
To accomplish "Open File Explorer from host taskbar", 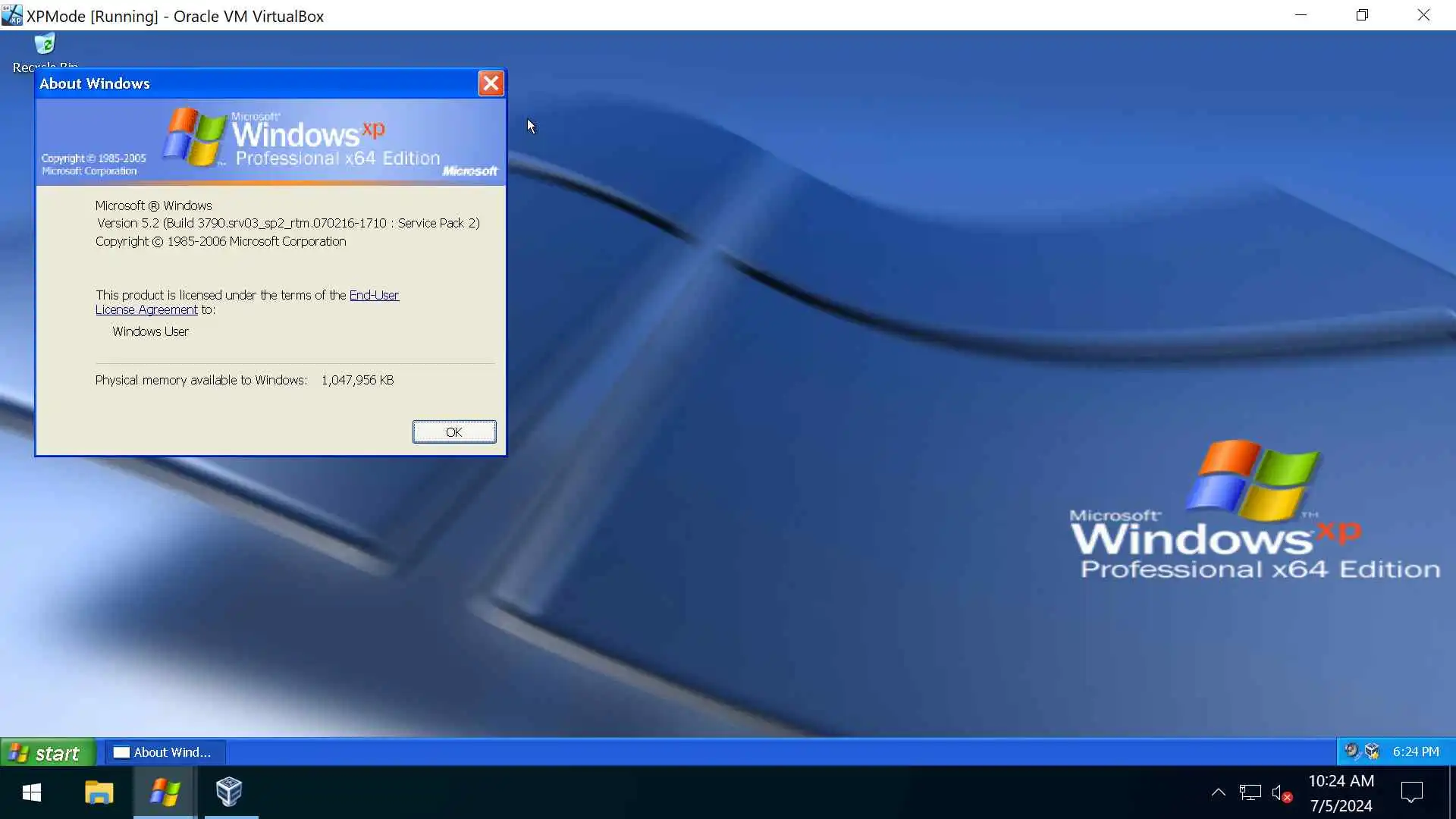I will point(99,793).
